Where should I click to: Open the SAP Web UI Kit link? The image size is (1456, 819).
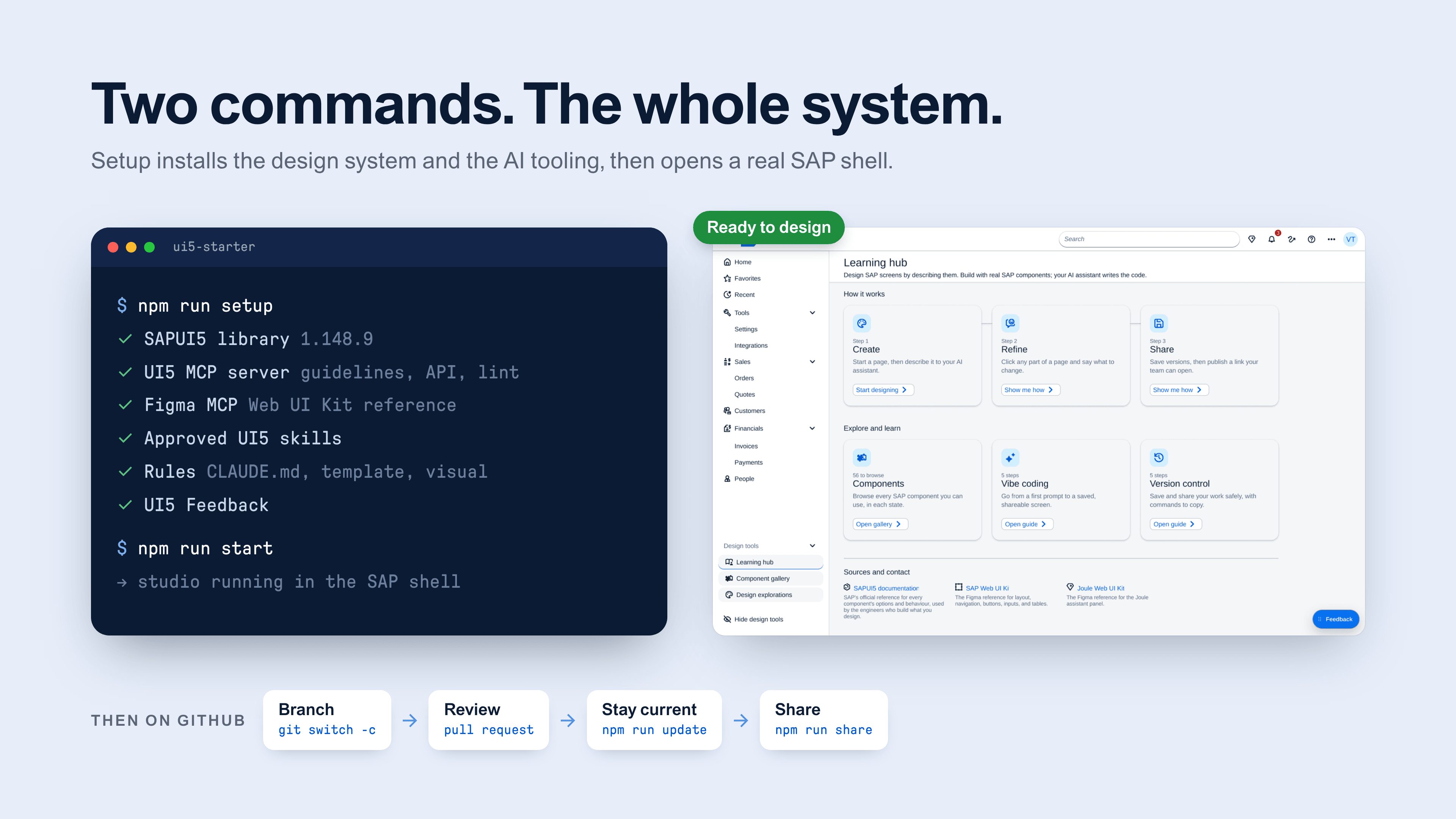coord(987,588)
